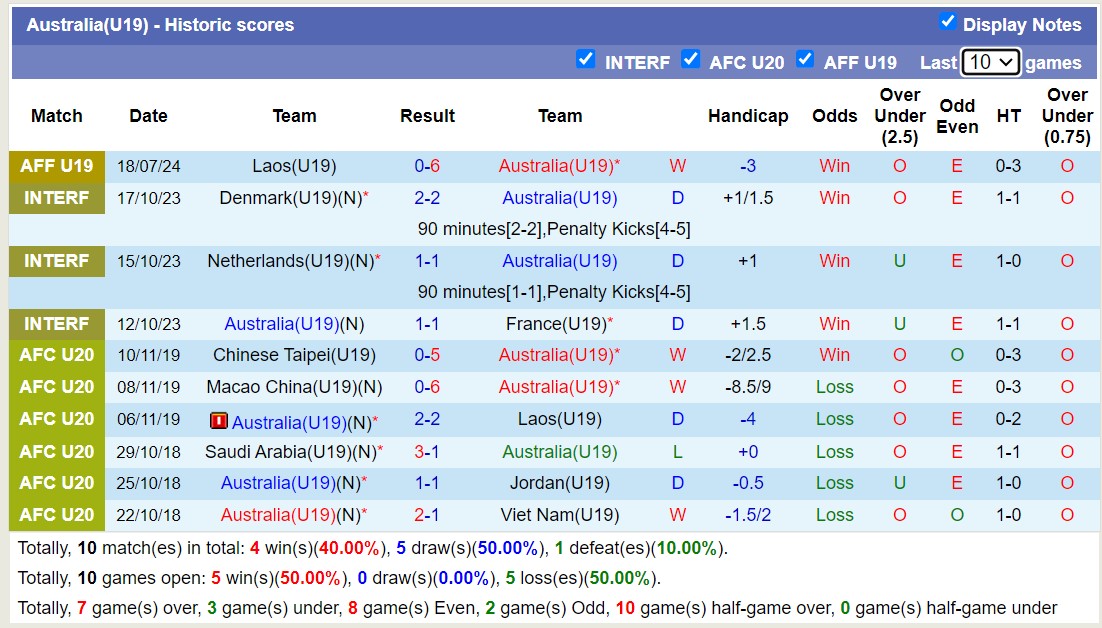Click the Chinese Taipei(U19) team name
Screen dimensions: 1102x628
coord(294,355)
